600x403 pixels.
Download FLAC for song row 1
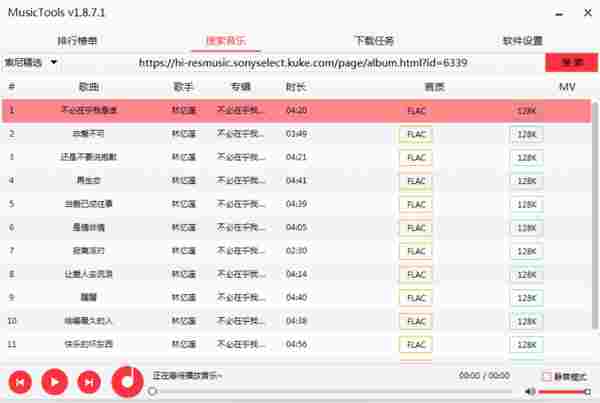[416, 111]
